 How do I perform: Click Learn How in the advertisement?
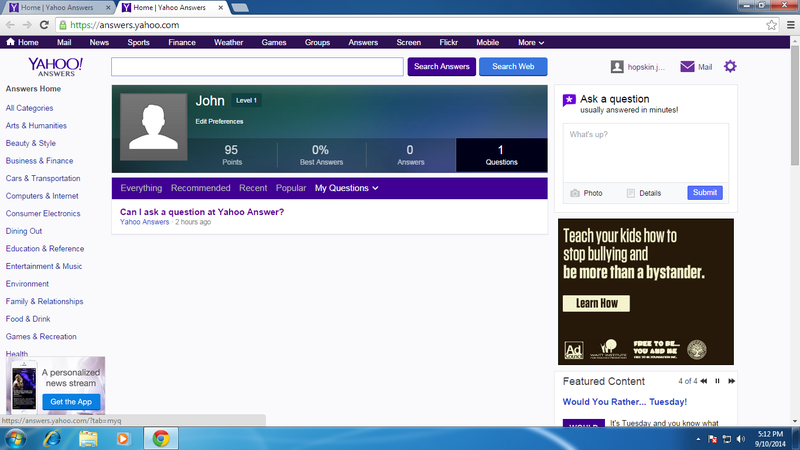tap(596, 304)
